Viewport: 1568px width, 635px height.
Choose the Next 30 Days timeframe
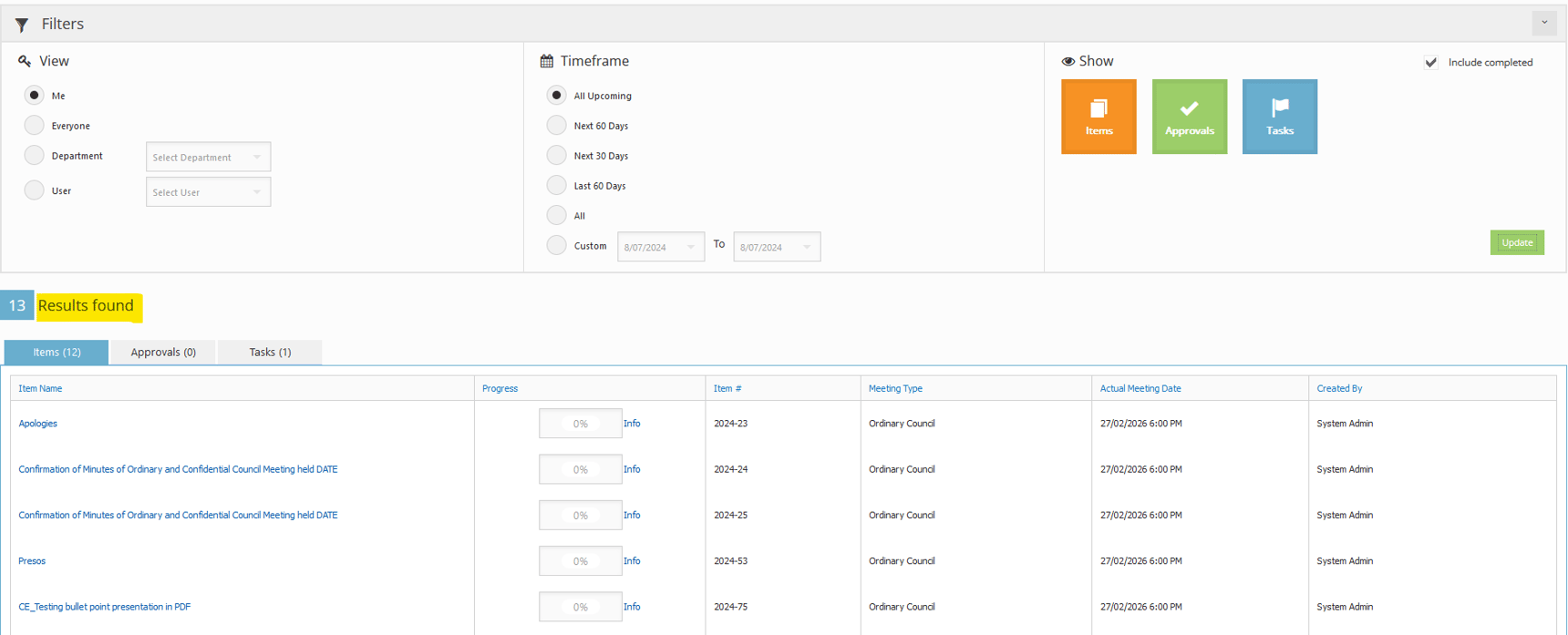(556, 156)
